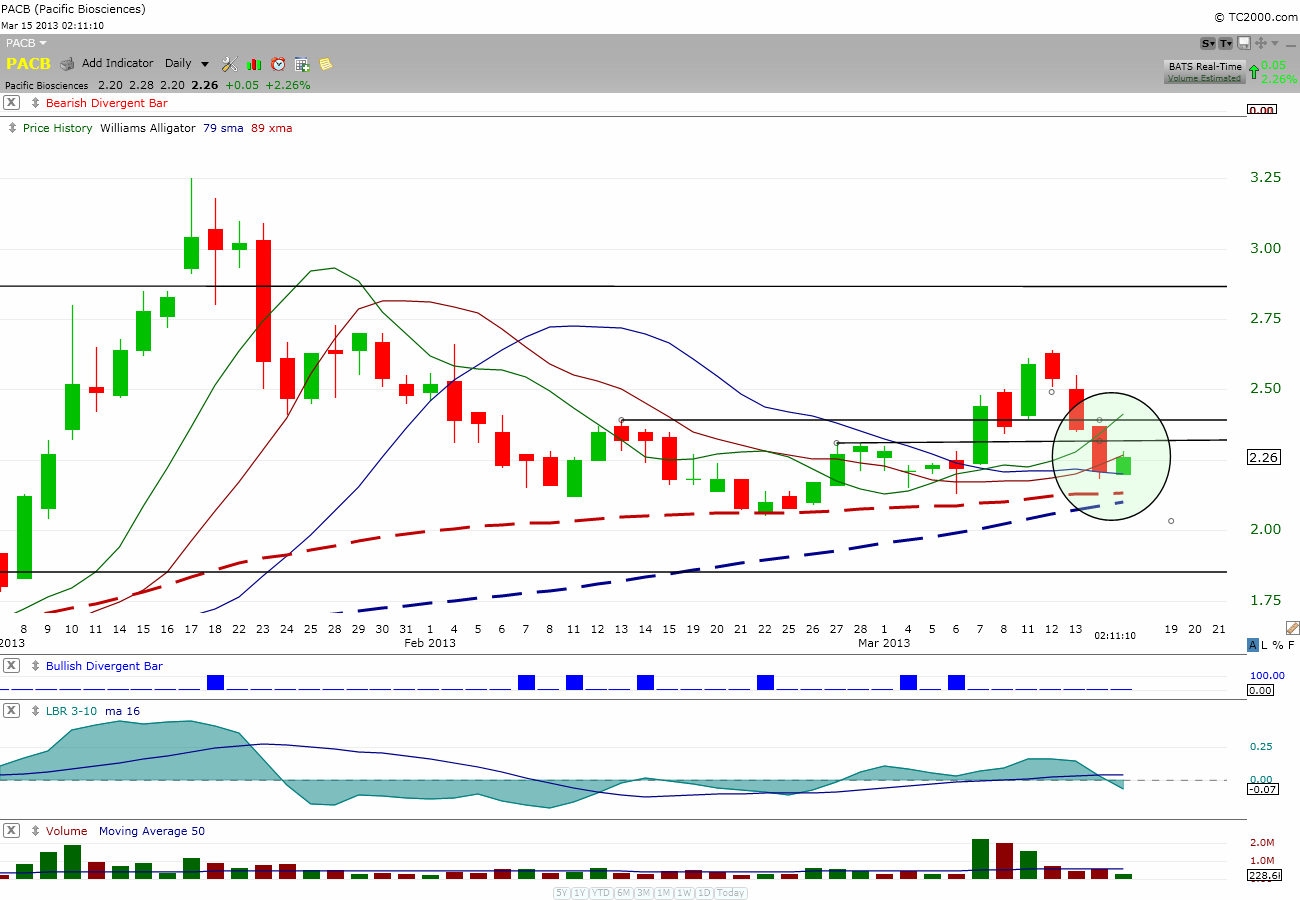Select the 1Y time range
Image resolution: width=1300 pixels, height=900 pixels.
(580, 893)
